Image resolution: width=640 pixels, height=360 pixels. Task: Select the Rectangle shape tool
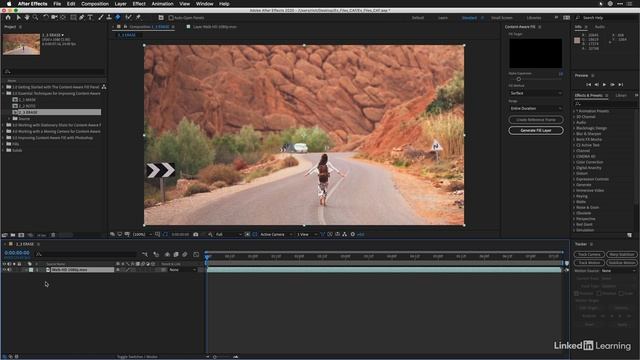73,18
